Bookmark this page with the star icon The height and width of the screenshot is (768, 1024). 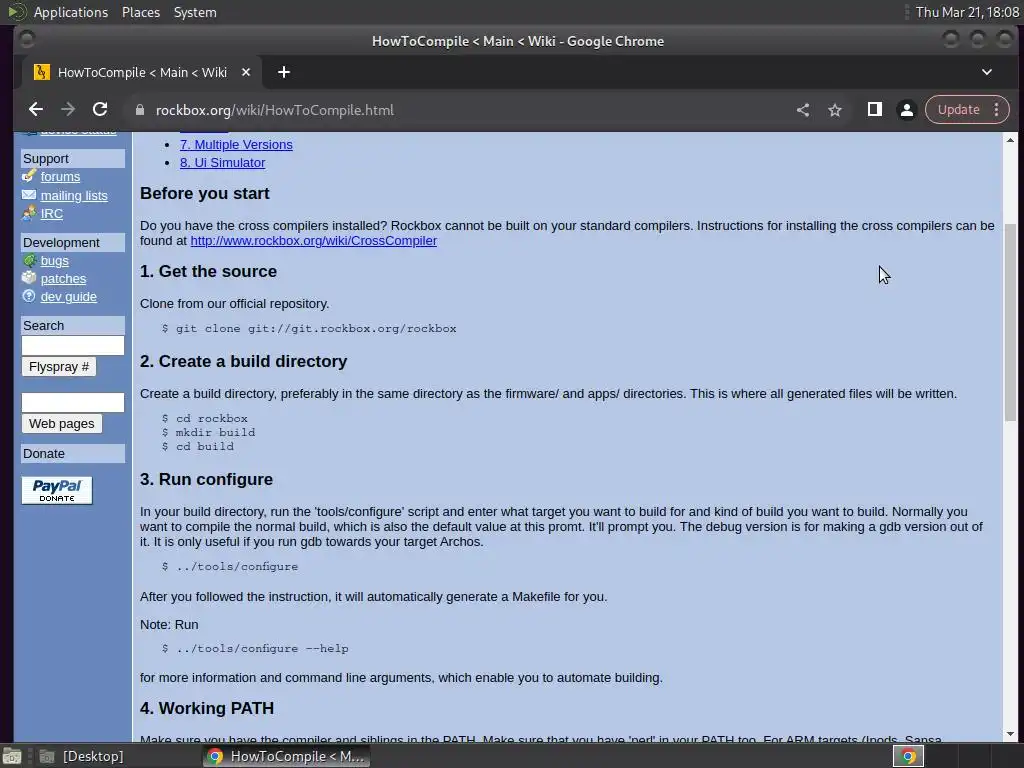pos(835,110)
